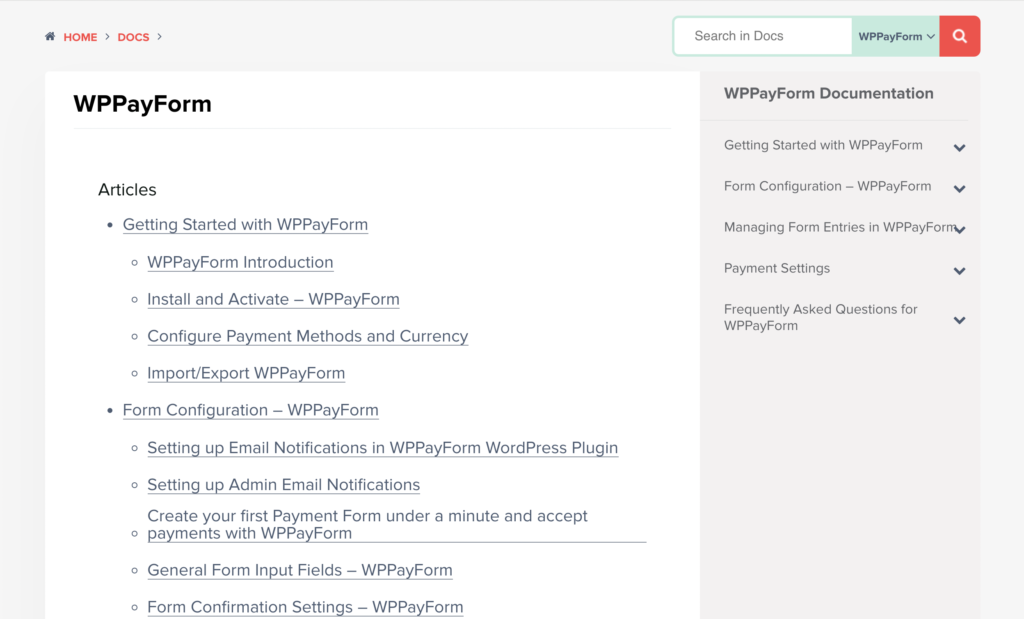
Task: Expand Getting Started with WPPayForm sidebar chevron
Action: click(x=959, y=148)
